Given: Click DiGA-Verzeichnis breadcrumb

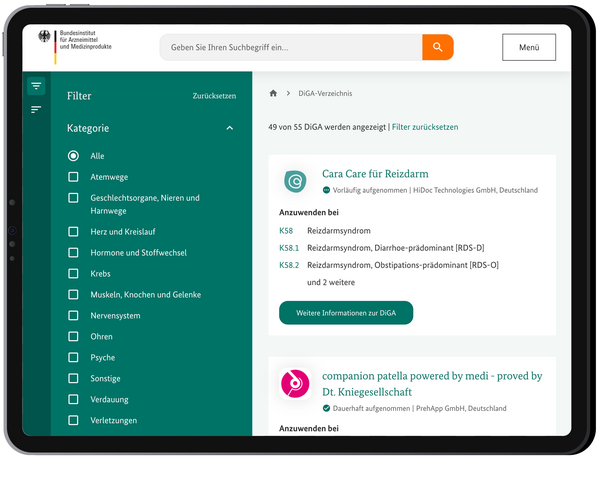Looking at the screenshot, I should pyautogui.click(x=325, y=93).
